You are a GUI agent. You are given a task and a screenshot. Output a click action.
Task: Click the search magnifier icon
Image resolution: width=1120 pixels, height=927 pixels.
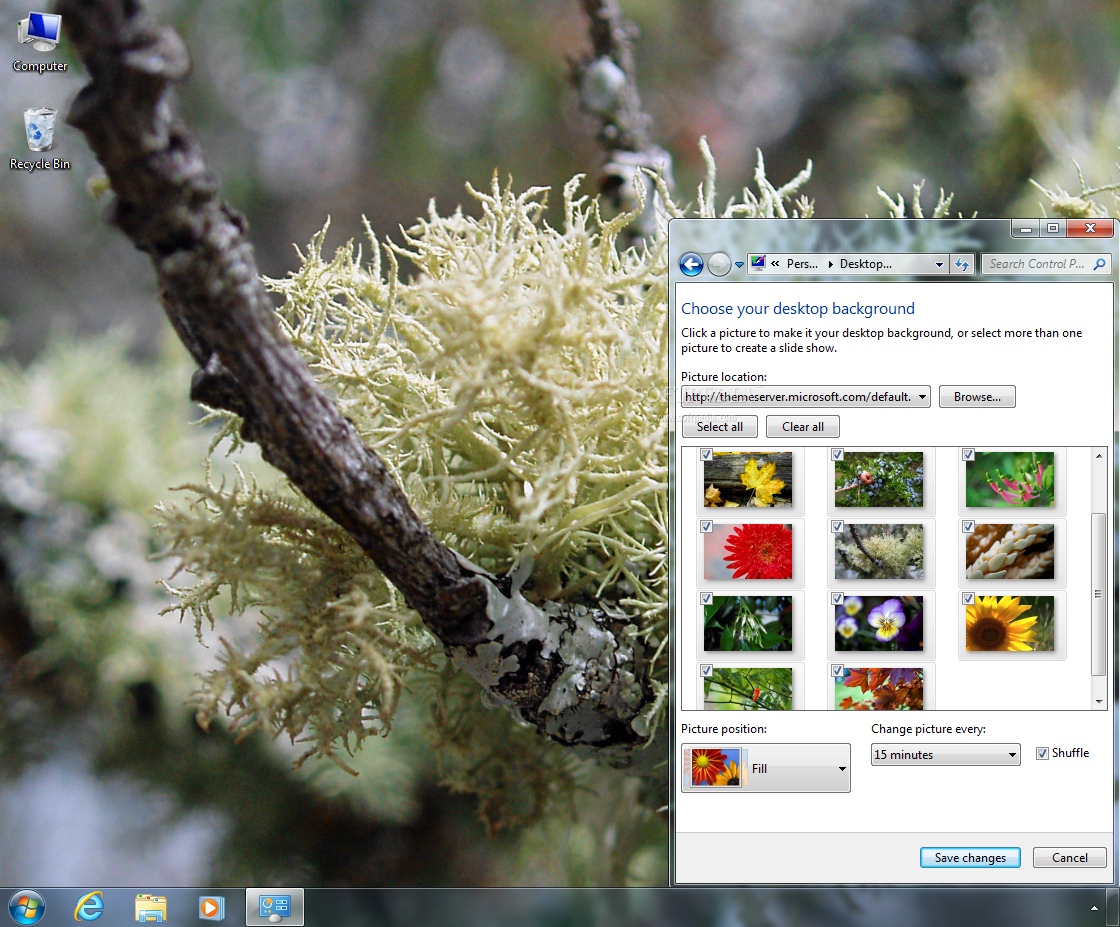1100,264
